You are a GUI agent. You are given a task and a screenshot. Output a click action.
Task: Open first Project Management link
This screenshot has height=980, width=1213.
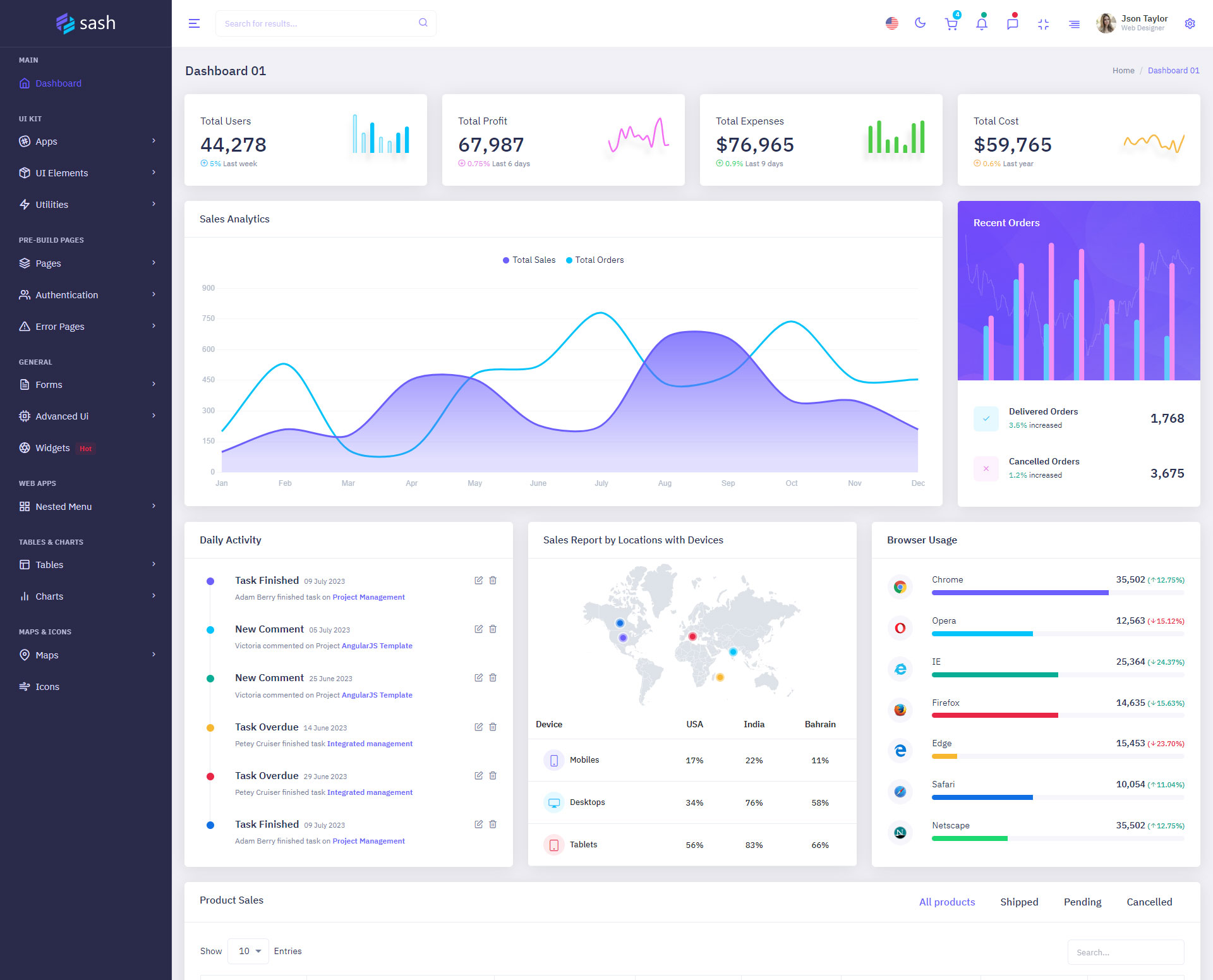[x=368, y=597]
